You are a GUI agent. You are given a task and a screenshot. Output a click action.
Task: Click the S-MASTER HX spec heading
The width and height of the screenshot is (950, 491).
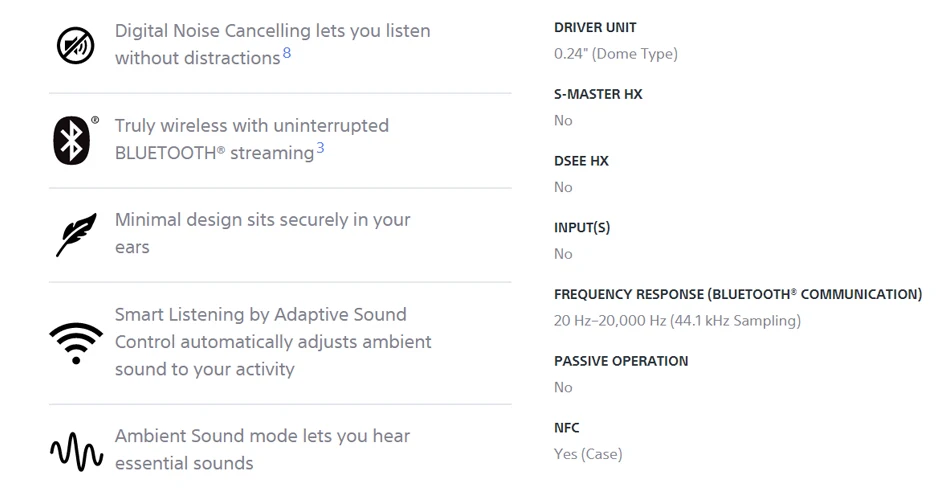(x=598, y=94)
